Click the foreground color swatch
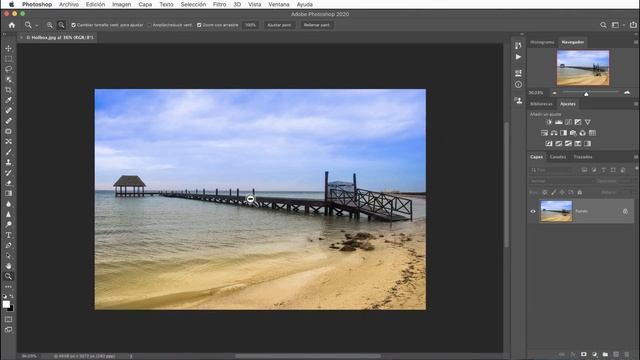Screen dimensions: 640x360 point(6,304)
